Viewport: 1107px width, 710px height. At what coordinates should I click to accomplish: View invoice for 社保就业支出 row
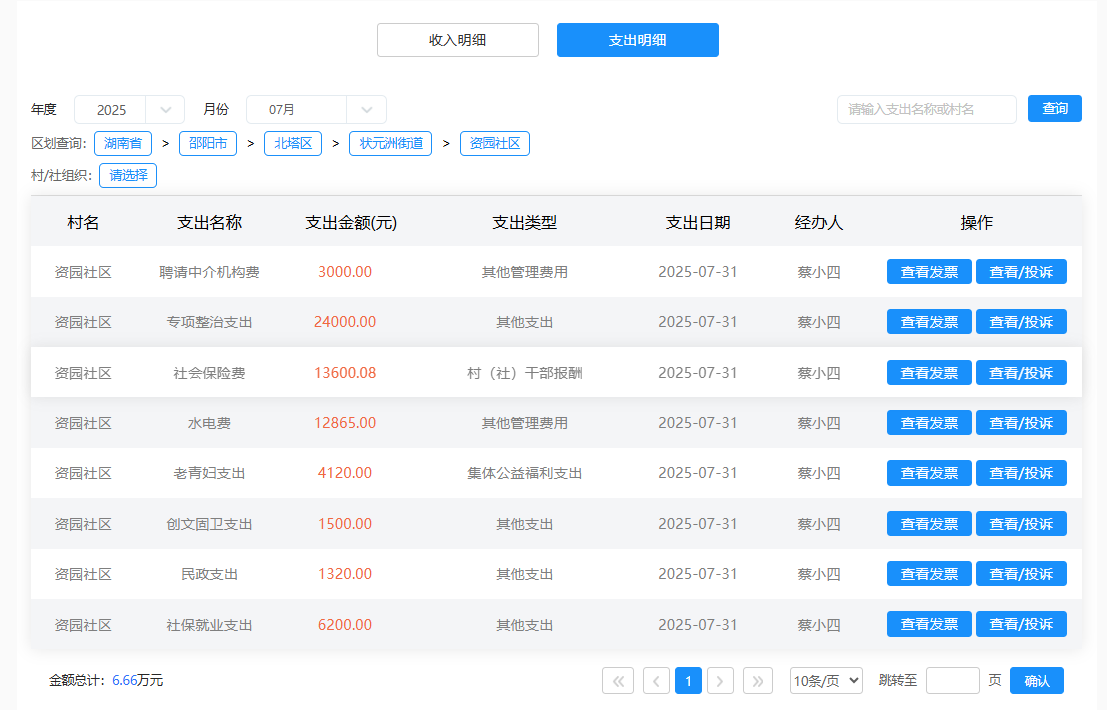pyautogui.click(x=929, y=625)
